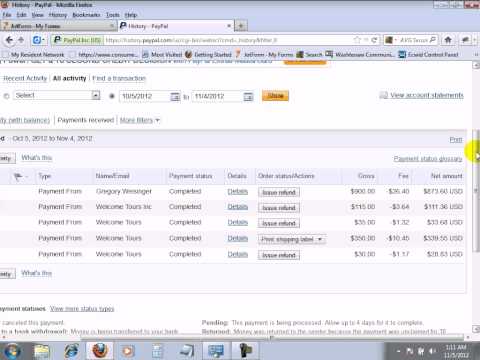Click the search engine icon in search box
Screen dimensions: 480x360
[389, 40]
